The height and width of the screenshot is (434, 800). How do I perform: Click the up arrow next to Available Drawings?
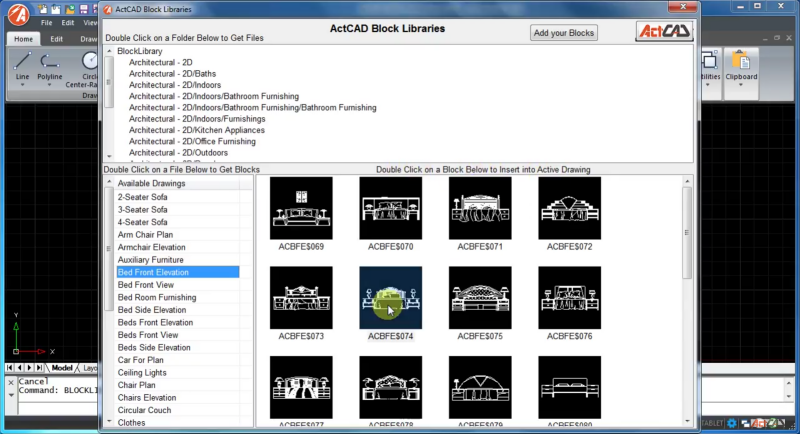109,183
